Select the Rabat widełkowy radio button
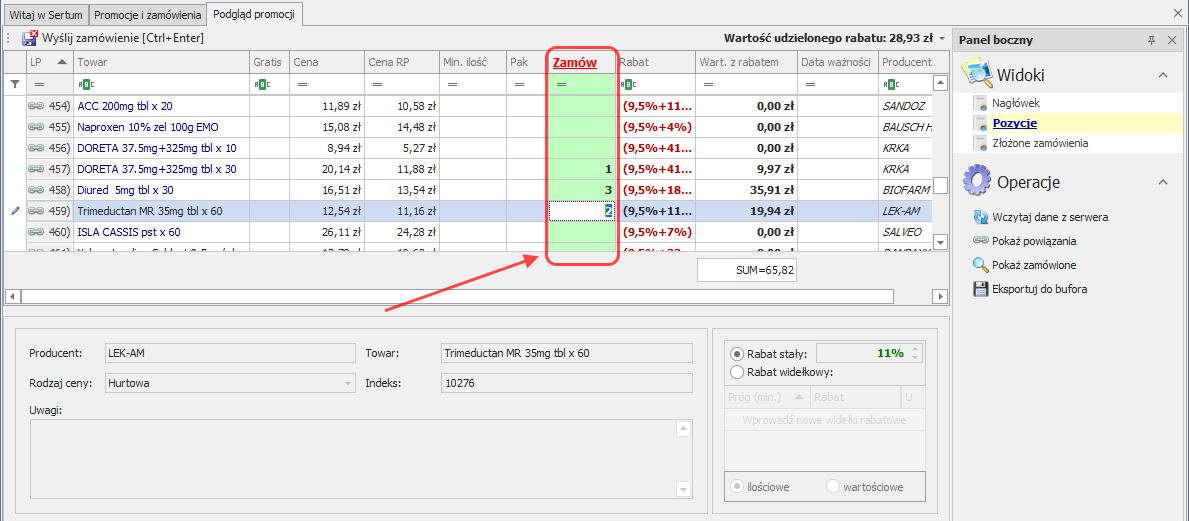The width and height of the screenshot is (1189, 521). coord(738,372)
